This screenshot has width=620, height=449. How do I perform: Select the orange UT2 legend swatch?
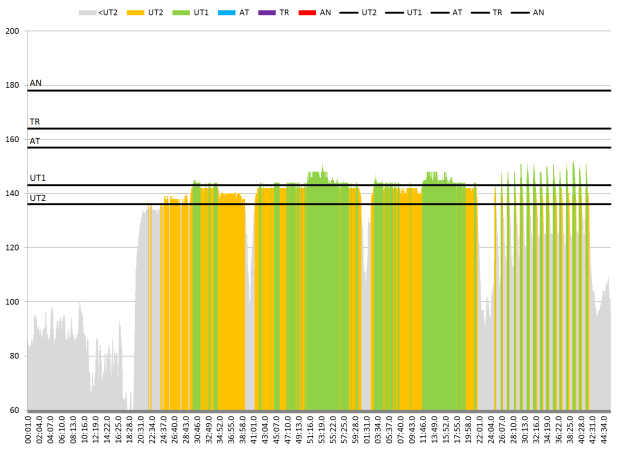tap(135, 13)
